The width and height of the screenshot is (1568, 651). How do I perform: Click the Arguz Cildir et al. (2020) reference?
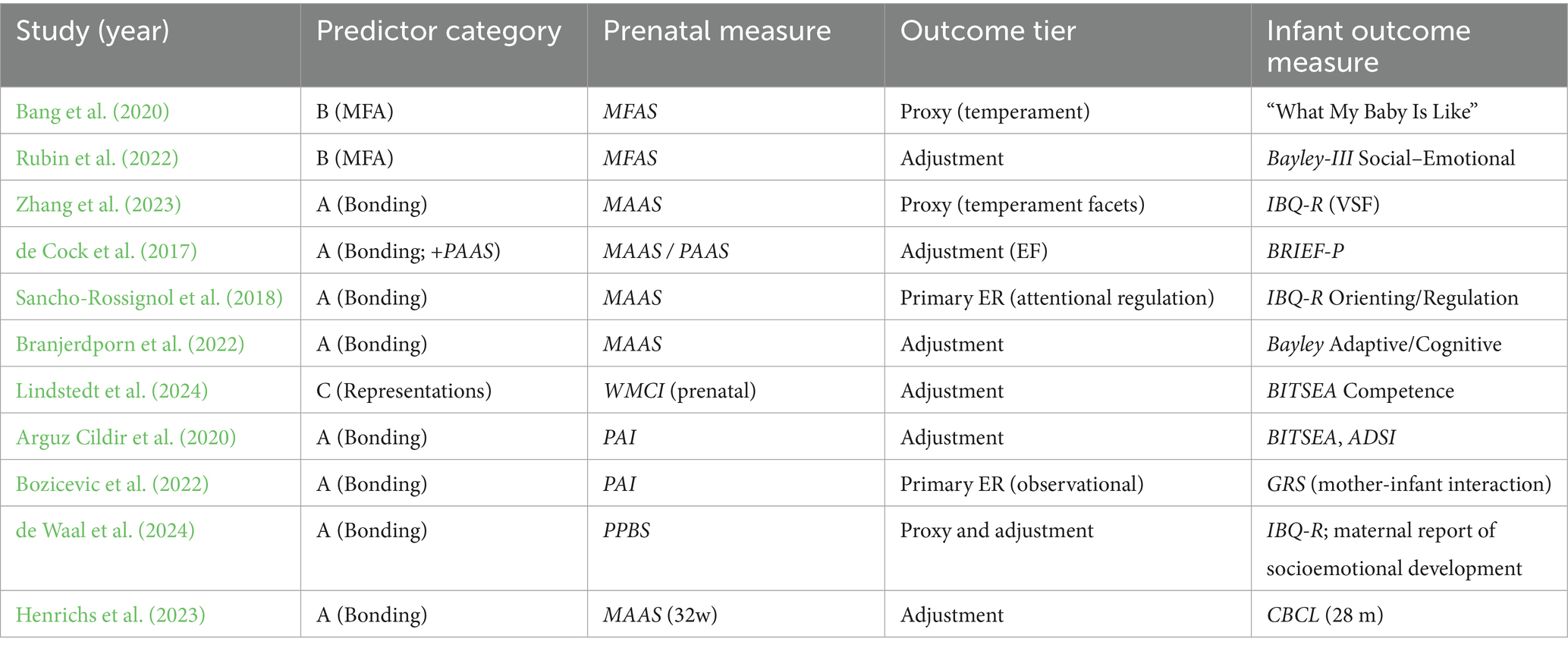click(x=126, y=437)
